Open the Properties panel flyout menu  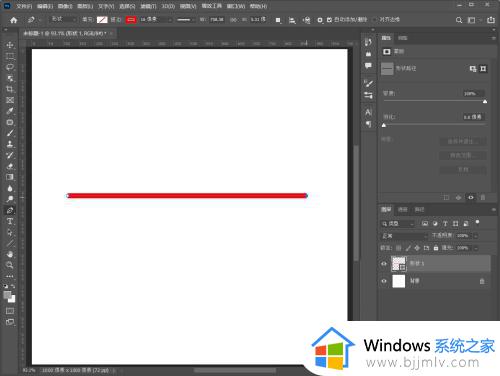494,38
